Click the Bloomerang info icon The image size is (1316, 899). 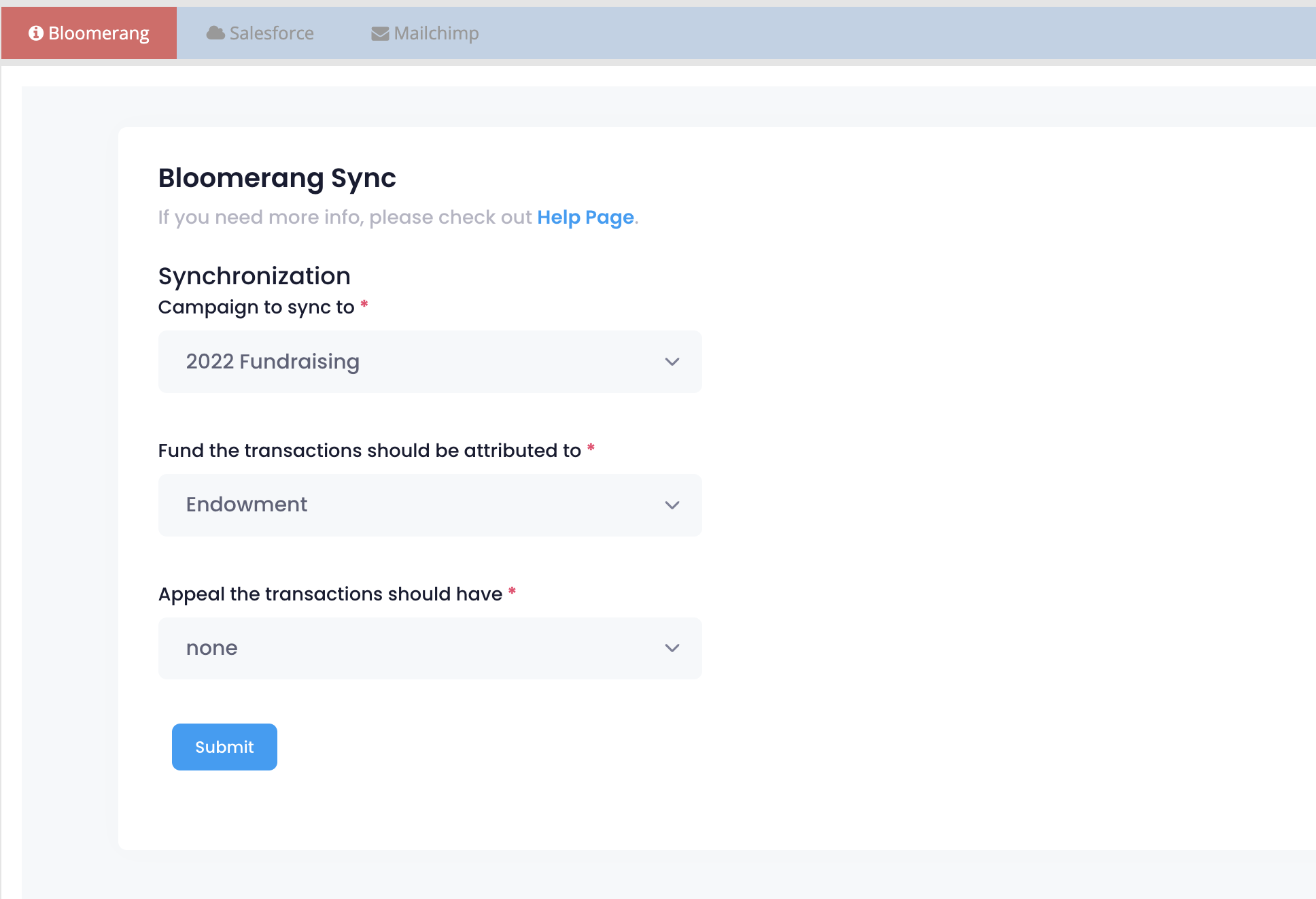36,33
